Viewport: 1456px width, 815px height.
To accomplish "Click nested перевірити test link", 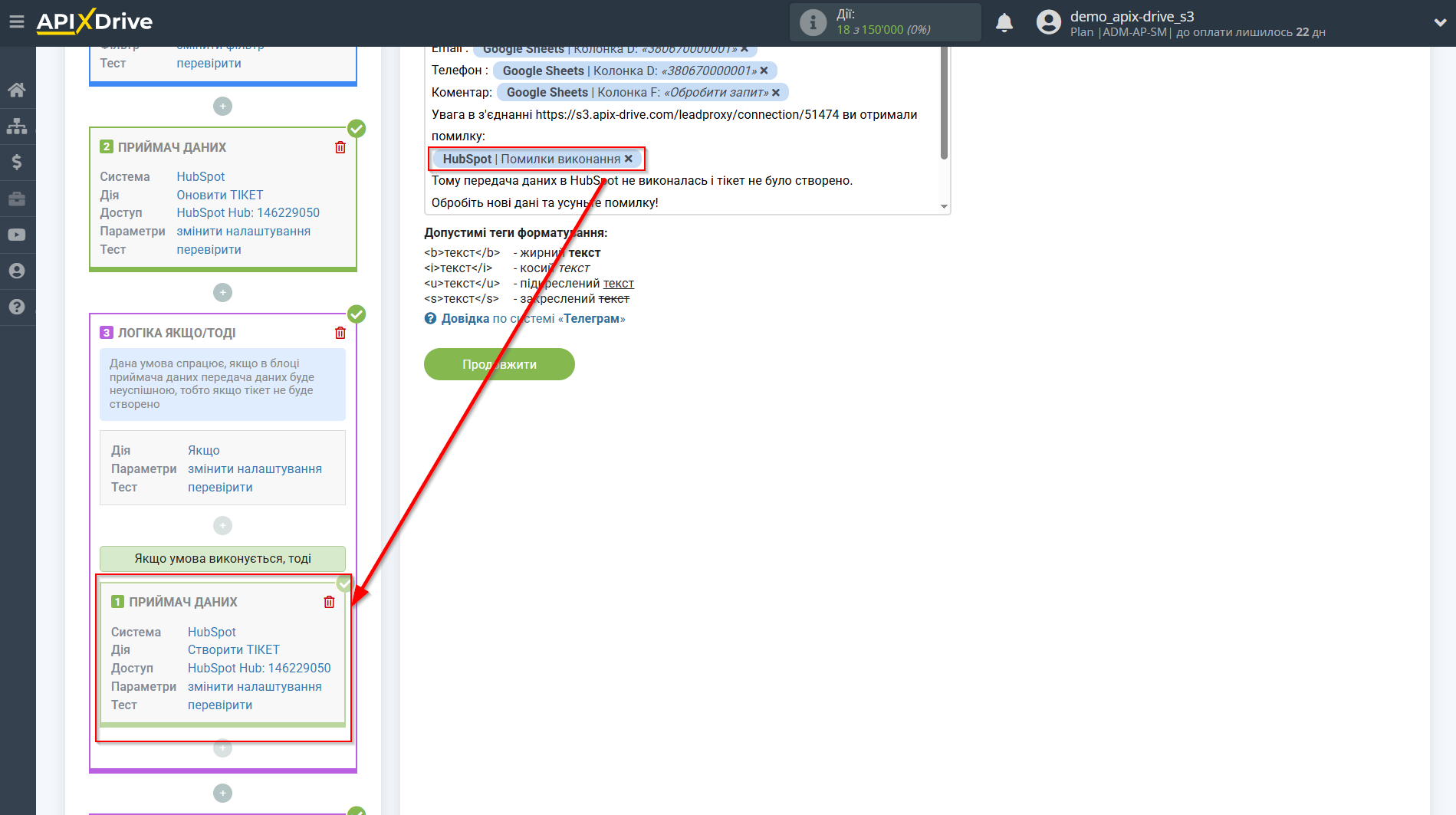I will click(x=221, y=705).
